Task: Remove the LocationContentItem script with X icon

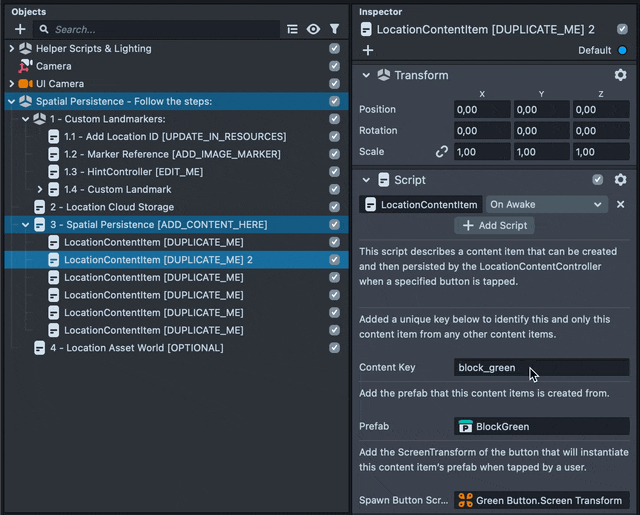Action: tap(620, 204)
